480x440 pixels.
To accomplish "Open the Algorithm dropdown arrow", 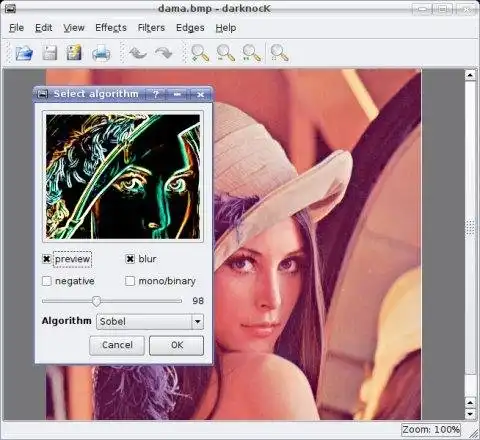I will click(198, 322).
